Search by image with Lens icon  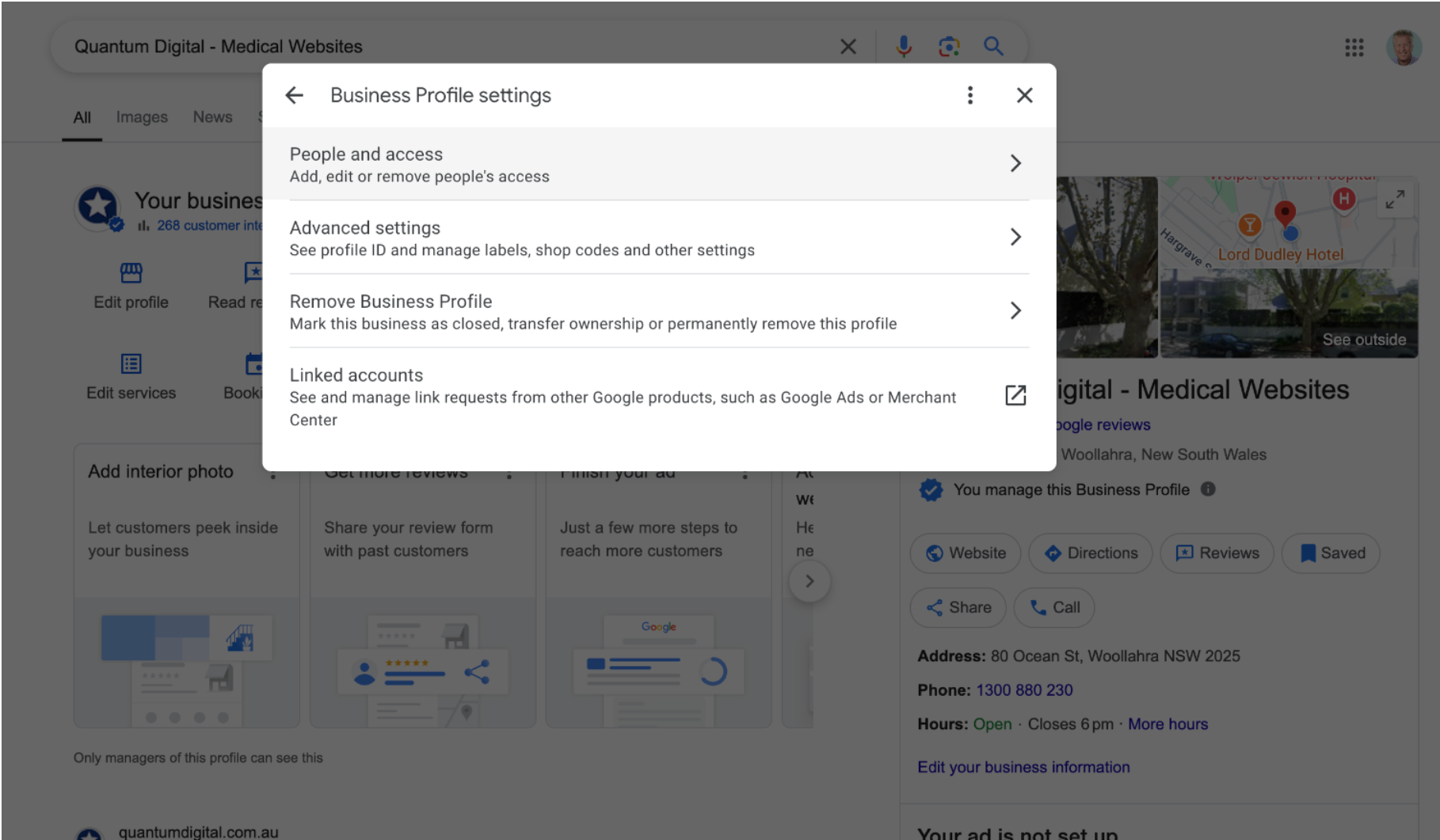[x=948, y=47]
